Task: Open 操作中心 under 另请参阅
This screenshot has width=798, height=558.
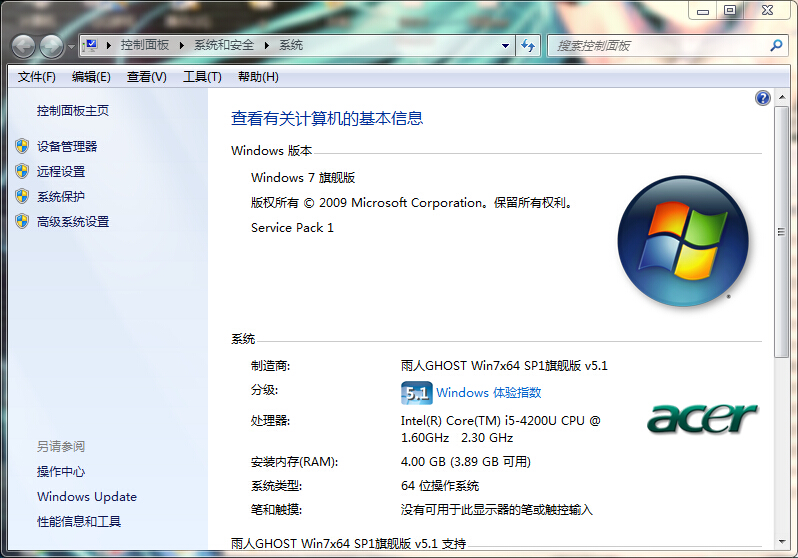Action: click(61, 471)
